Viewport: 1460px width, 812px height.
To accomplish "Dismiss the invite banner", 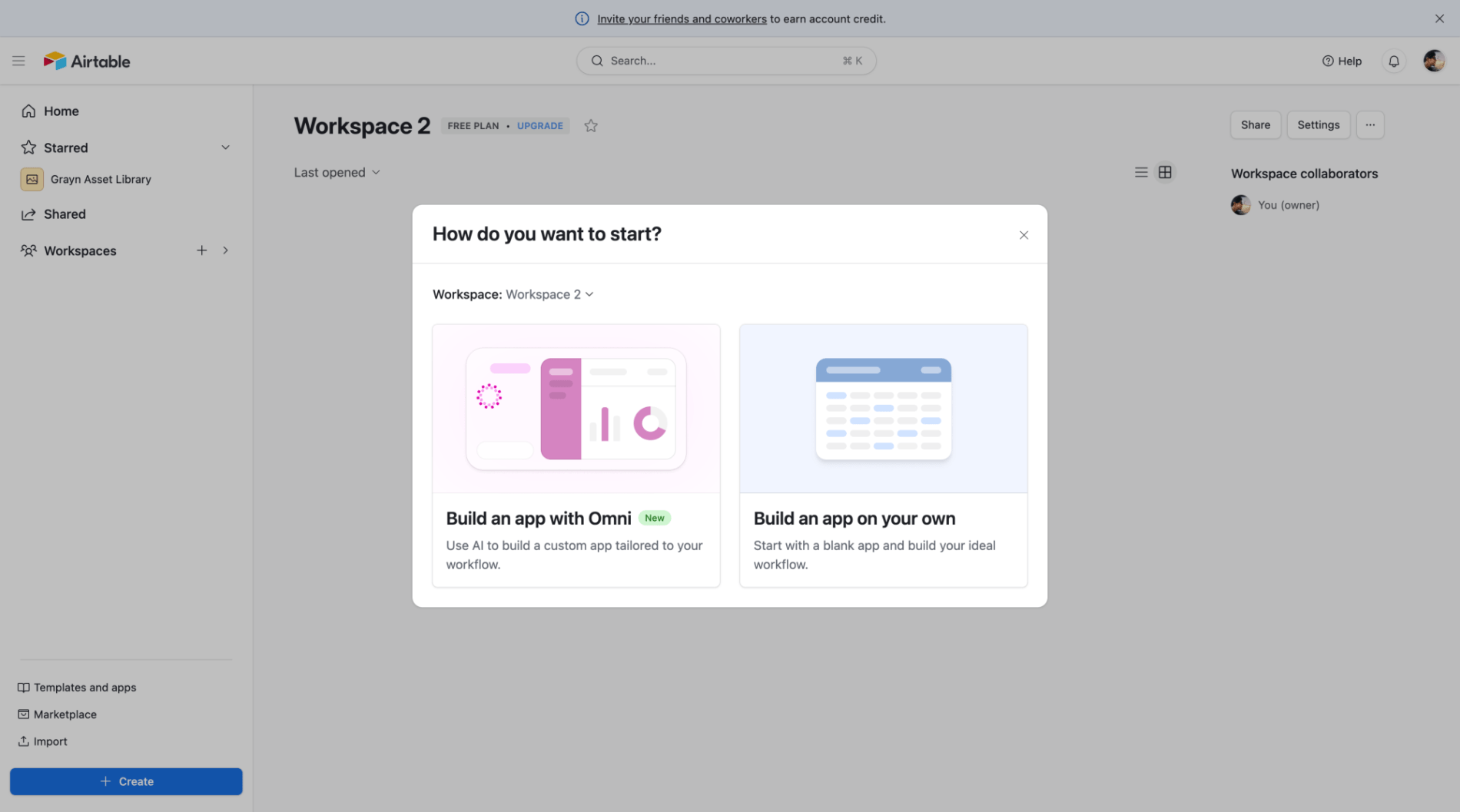I will [x=1439, y=18].
